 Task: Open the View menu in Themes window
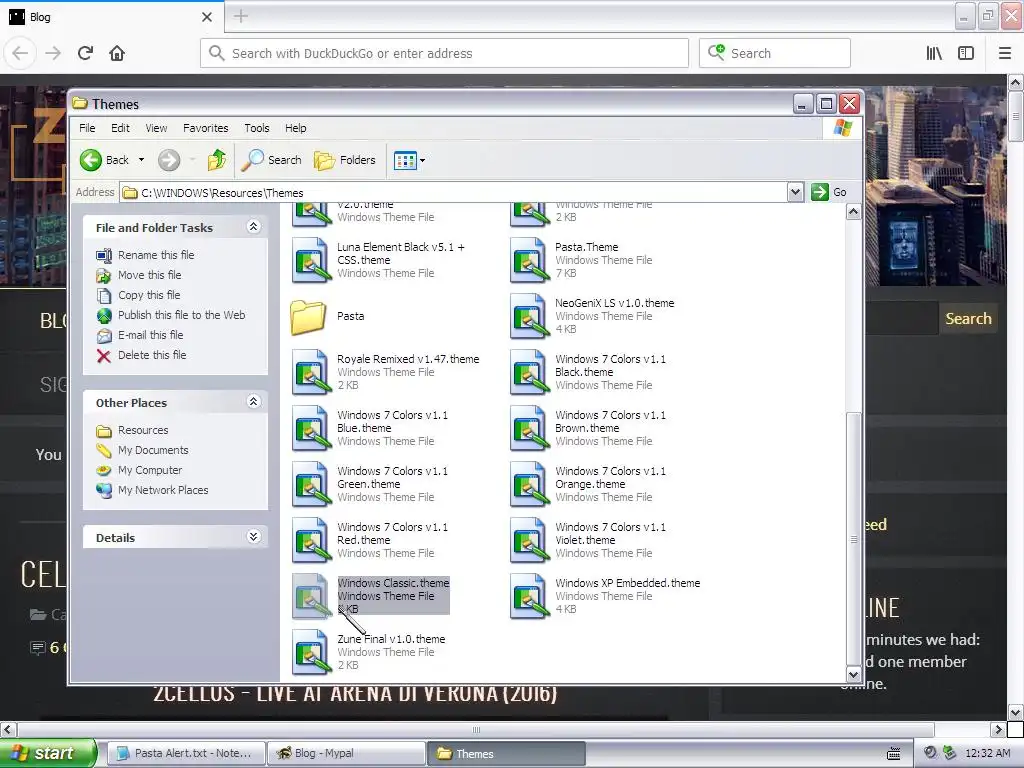(x=156, y=128)
